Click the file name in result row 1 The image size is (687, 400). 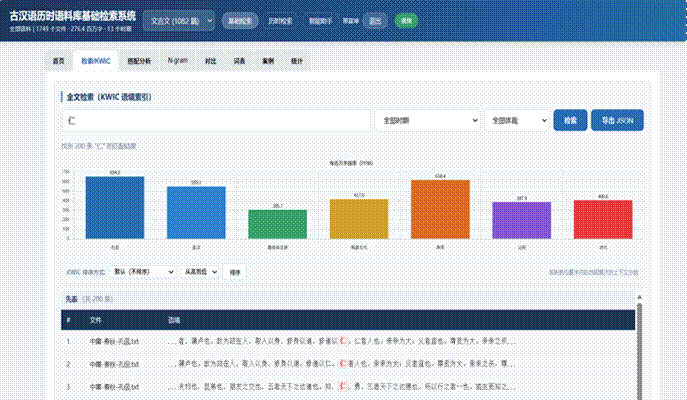(114, 341)
